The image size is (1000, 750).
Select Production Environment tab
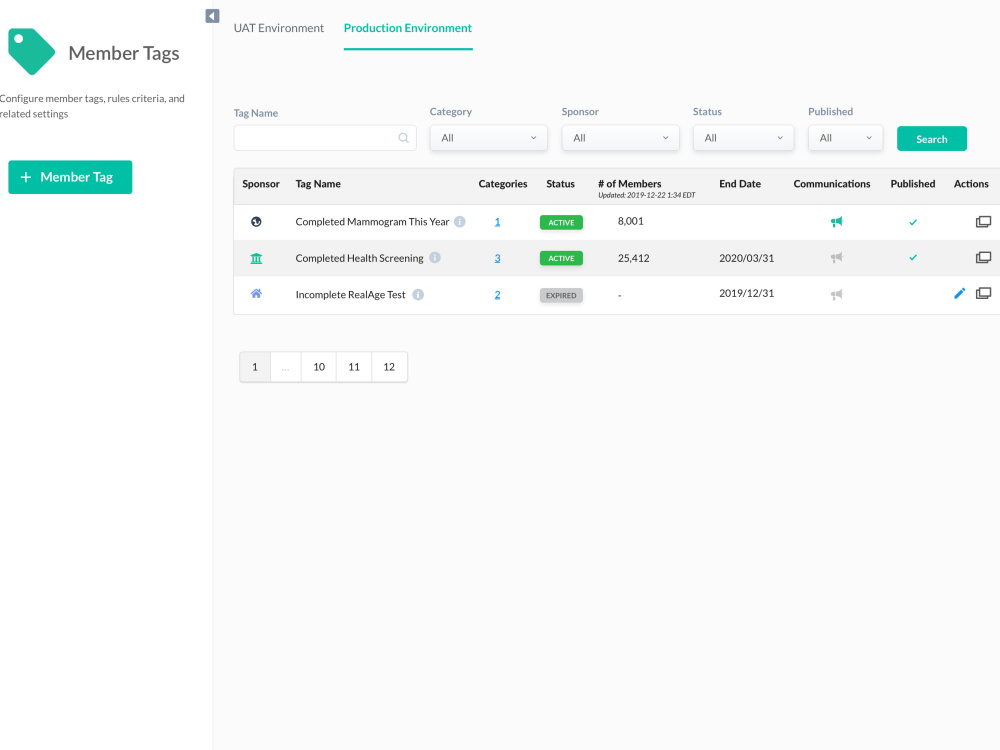click(x=408, y=28)
